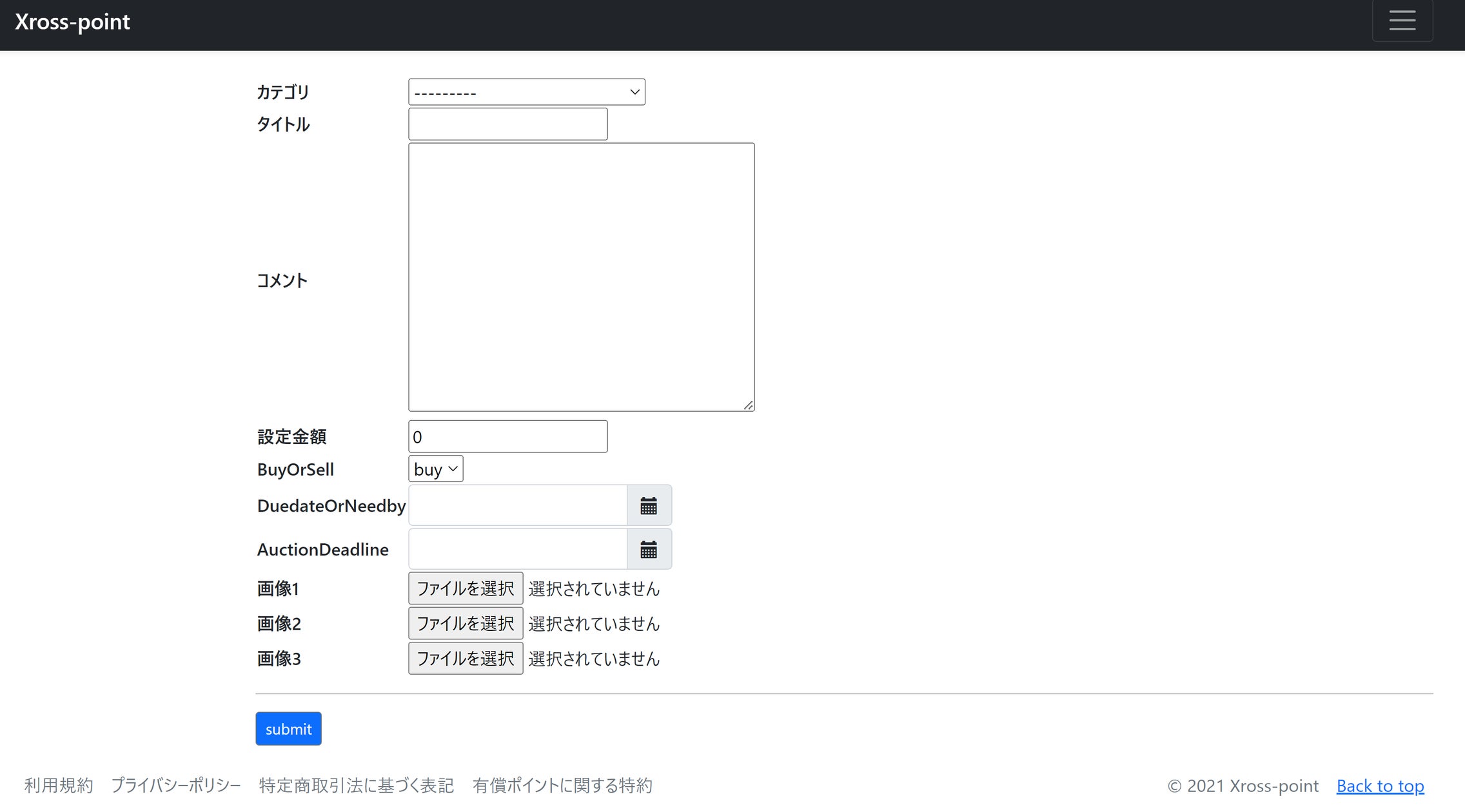Focus the コメント text area
The height and width of the screenshot is (812, 1465).
tap(581, 277)
